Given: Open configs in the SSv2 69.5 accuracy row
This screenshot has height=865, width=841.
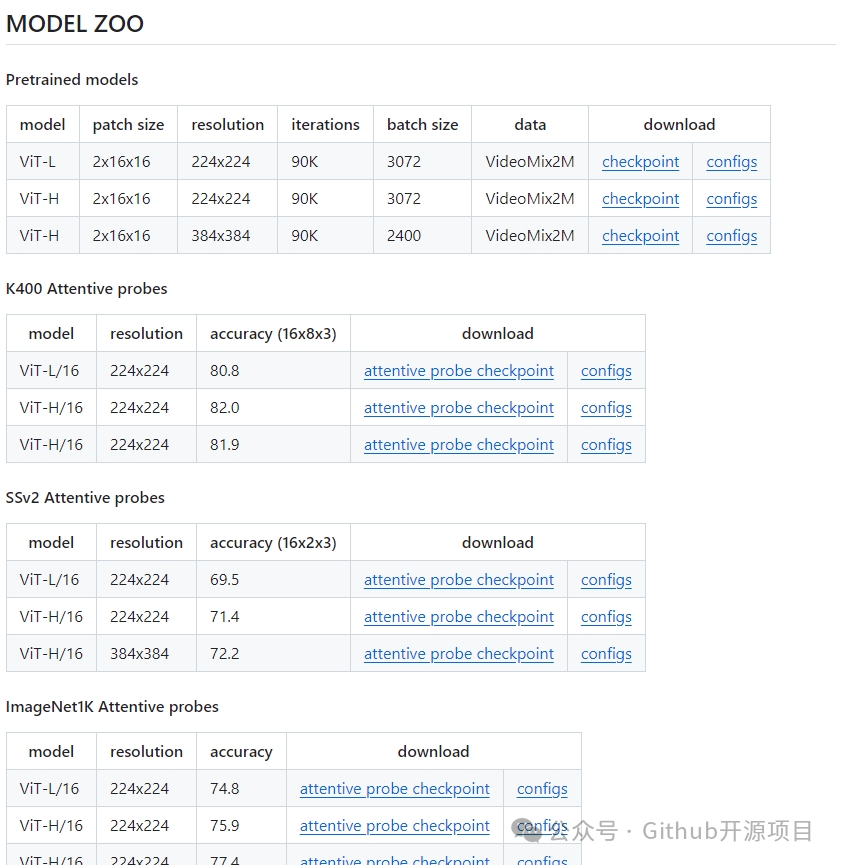Looking at the screenshot, I should 606,580.
